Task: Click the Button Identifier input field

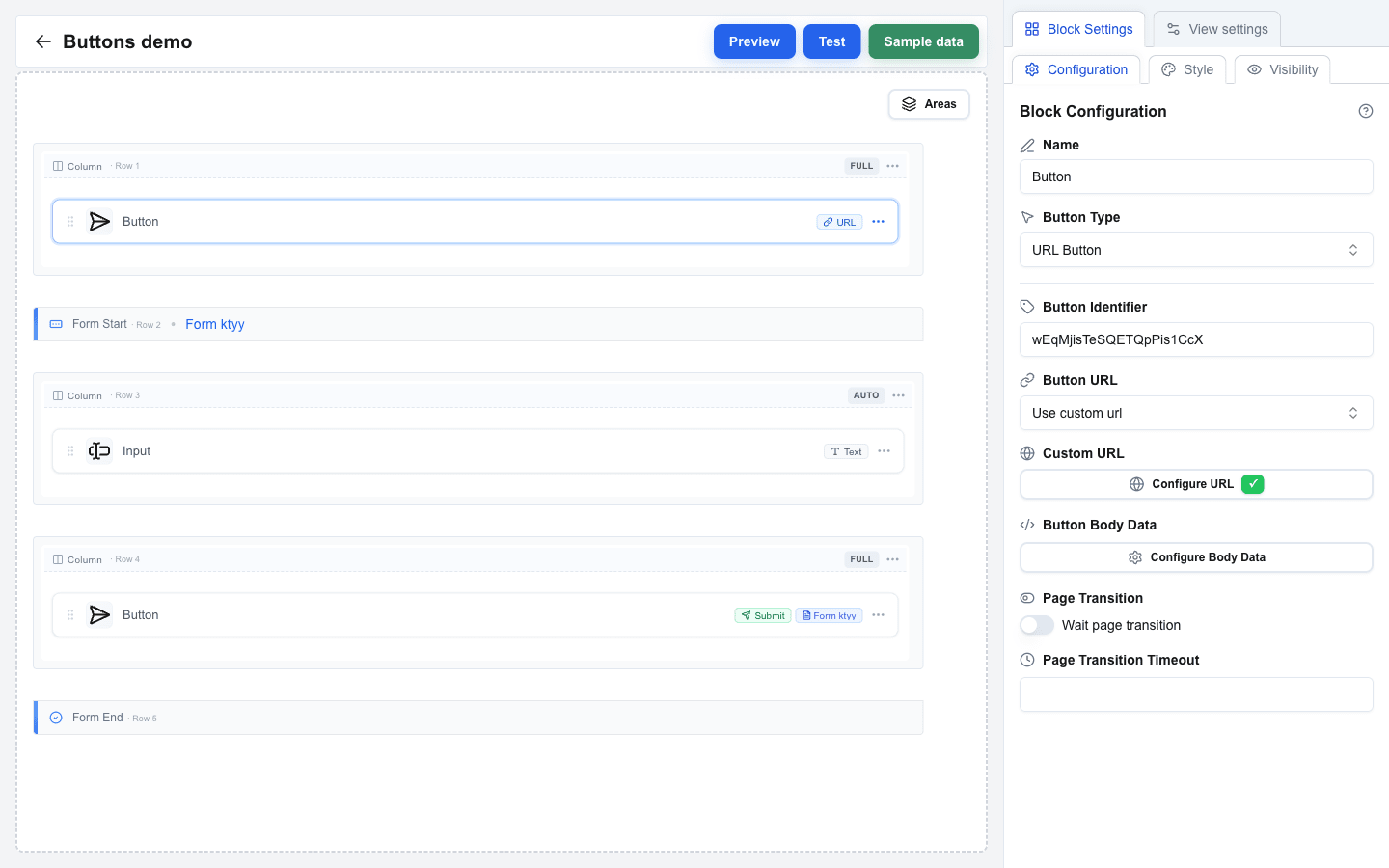Action: pyautogui.click(x=1196, y=339)
